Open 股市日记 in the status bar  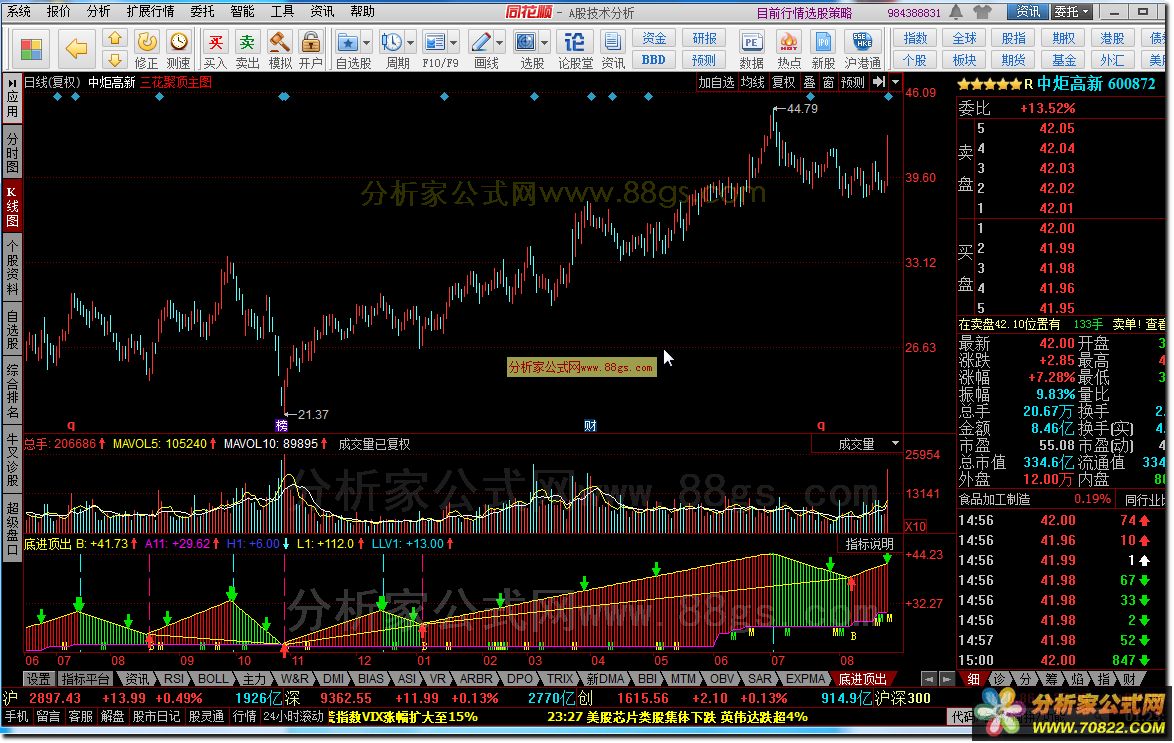(156, 717)
